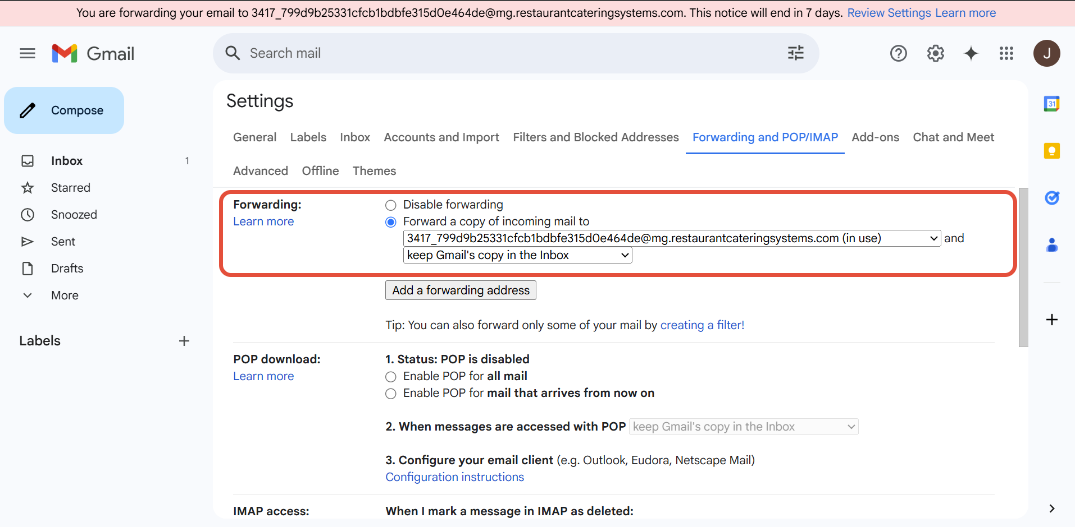Switch to Offline settings tab
This screenshot has height=527, width=1075.
coord(320,171)
